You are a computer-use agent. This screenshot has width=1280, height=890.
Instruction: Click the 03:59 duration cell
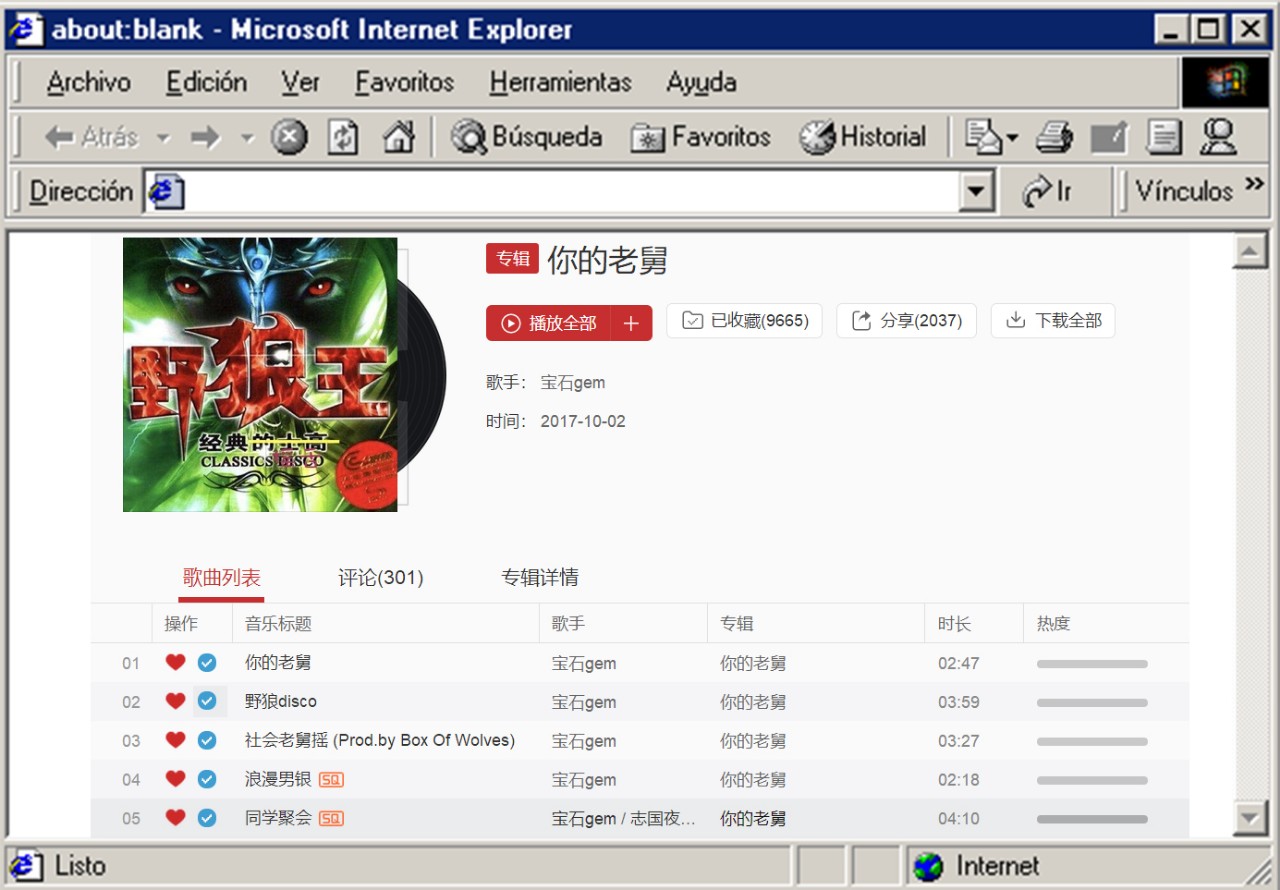959,702
